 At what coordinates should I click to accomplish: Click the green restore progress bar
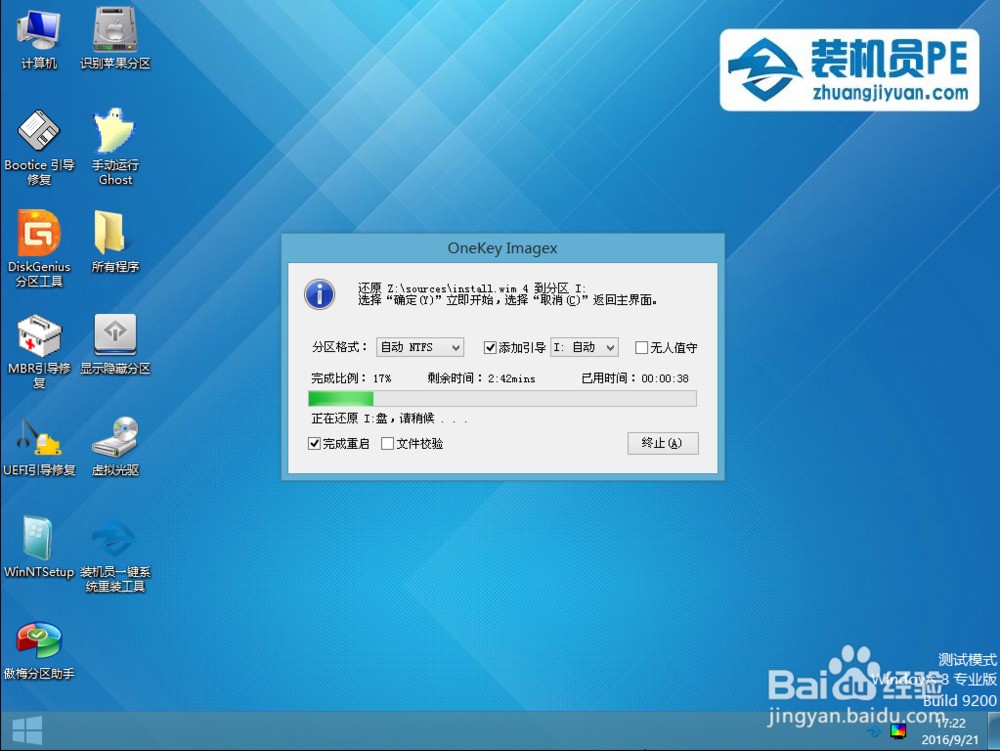pyautogui.click(x=502, y=398)
